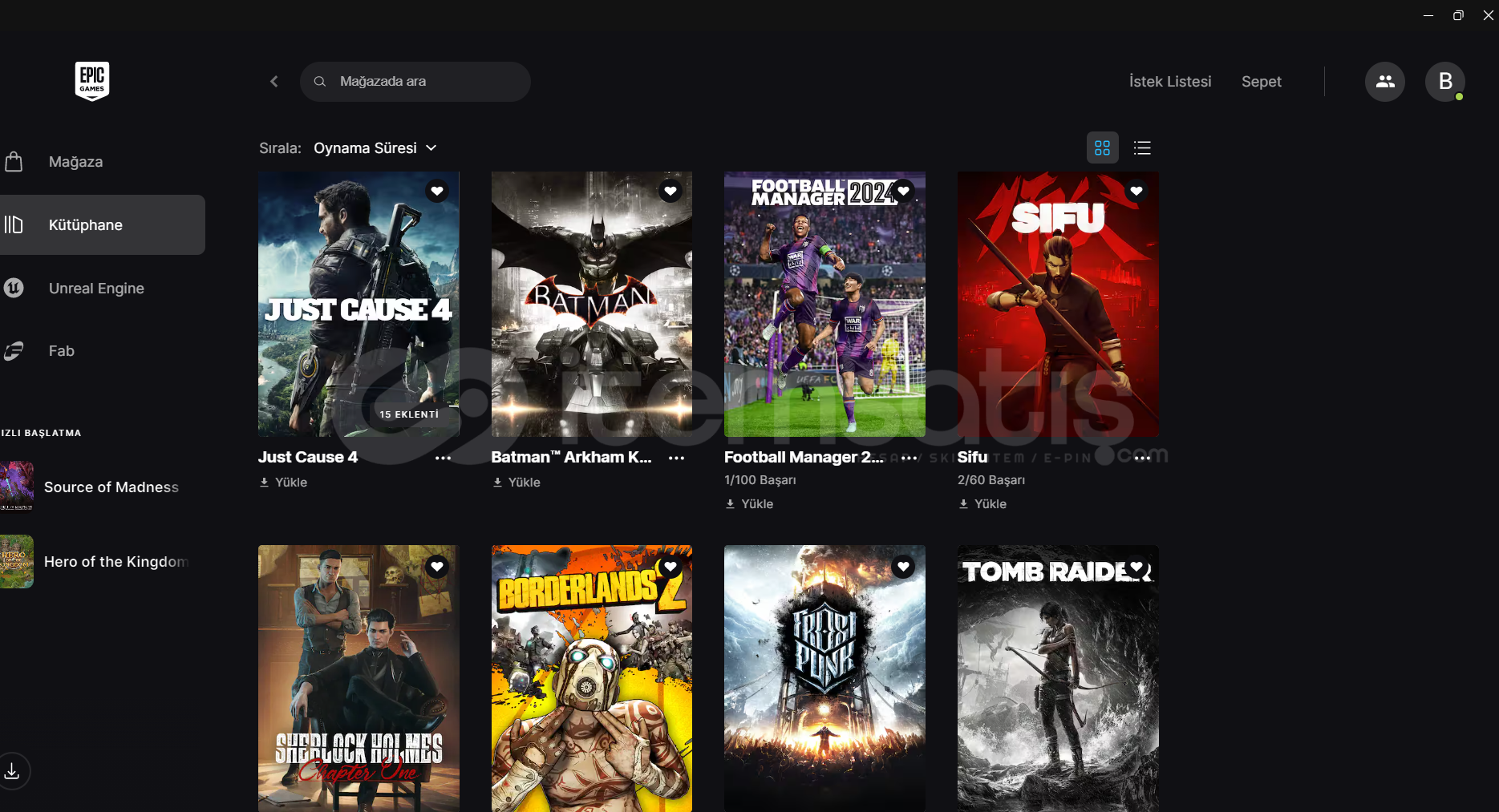
Task: Open the Football Manager options menu
Action: 910,458
